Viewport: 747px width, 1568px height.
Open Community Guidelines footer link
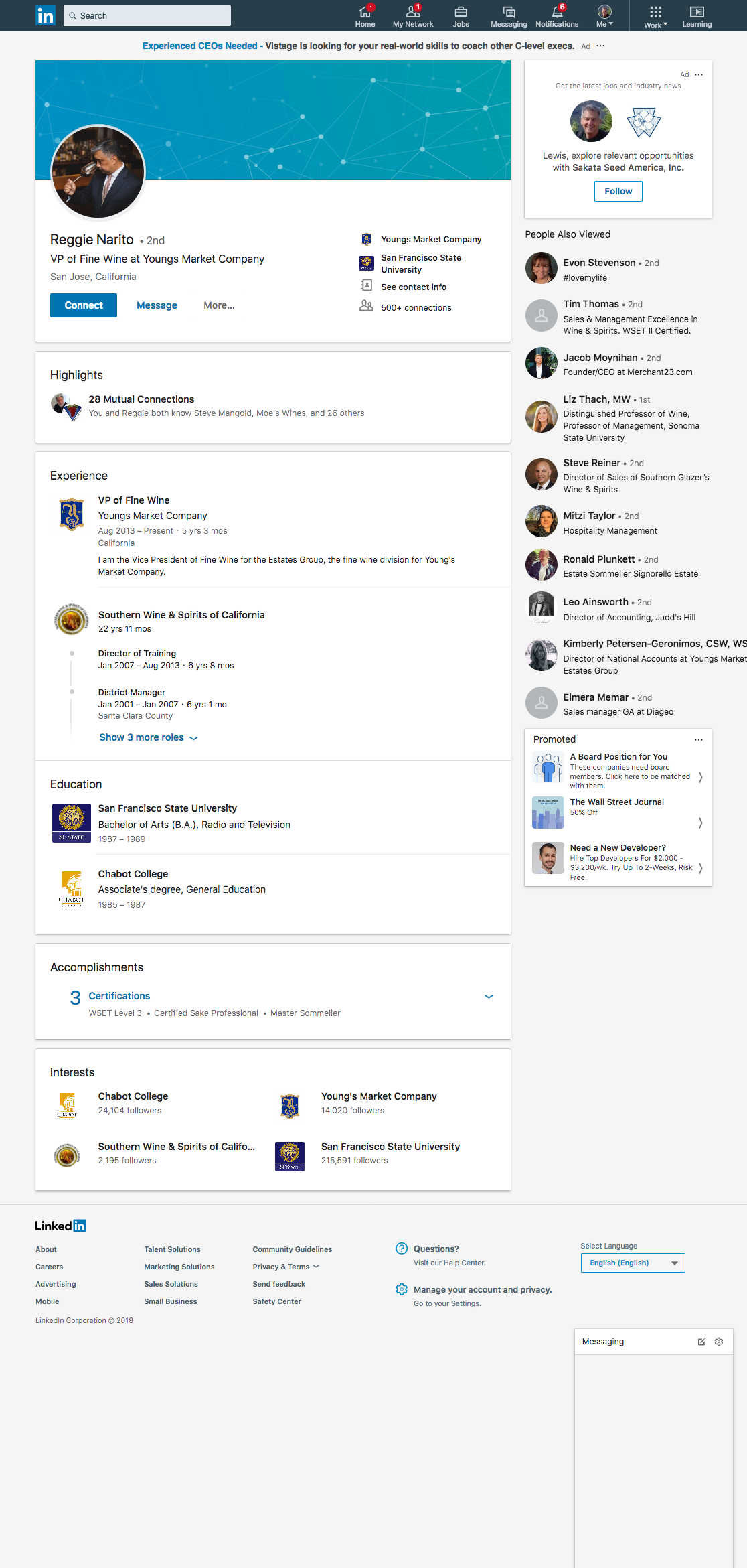[x=293, y=1249]
